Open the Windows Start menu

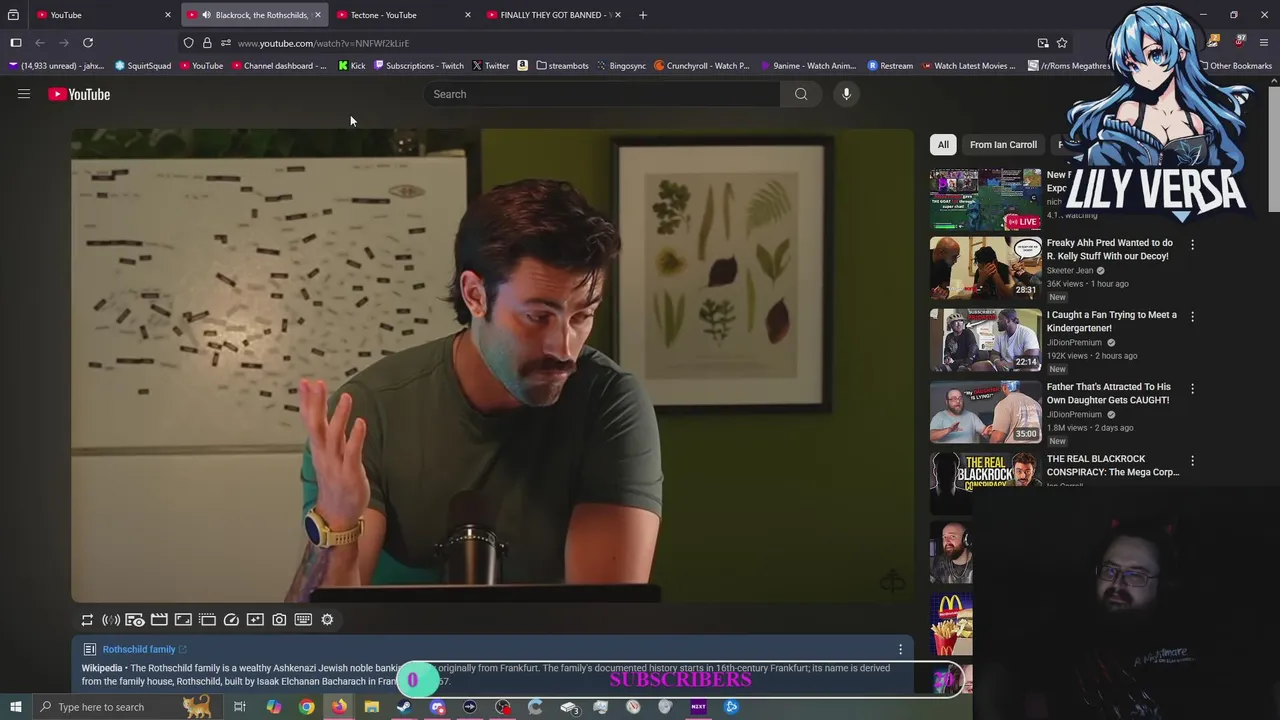(15, 707)
